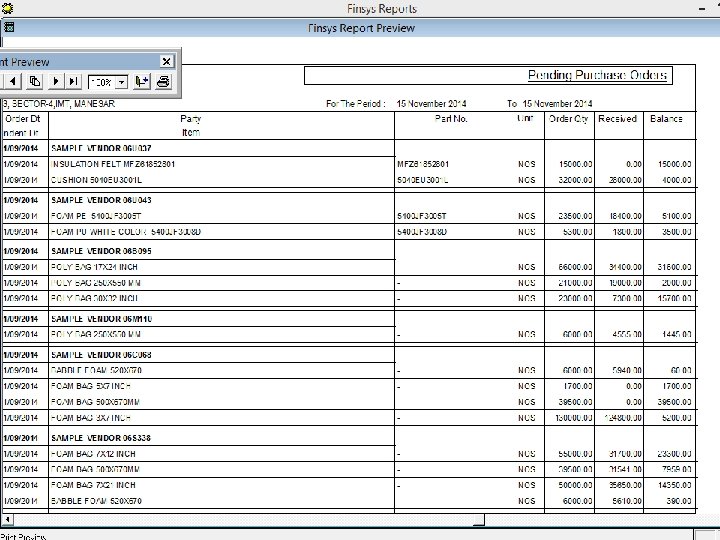This screenshot has width=720, height=540.
Task: Click the Party column header
Action: pyautogui.click(x=191, y=118)
